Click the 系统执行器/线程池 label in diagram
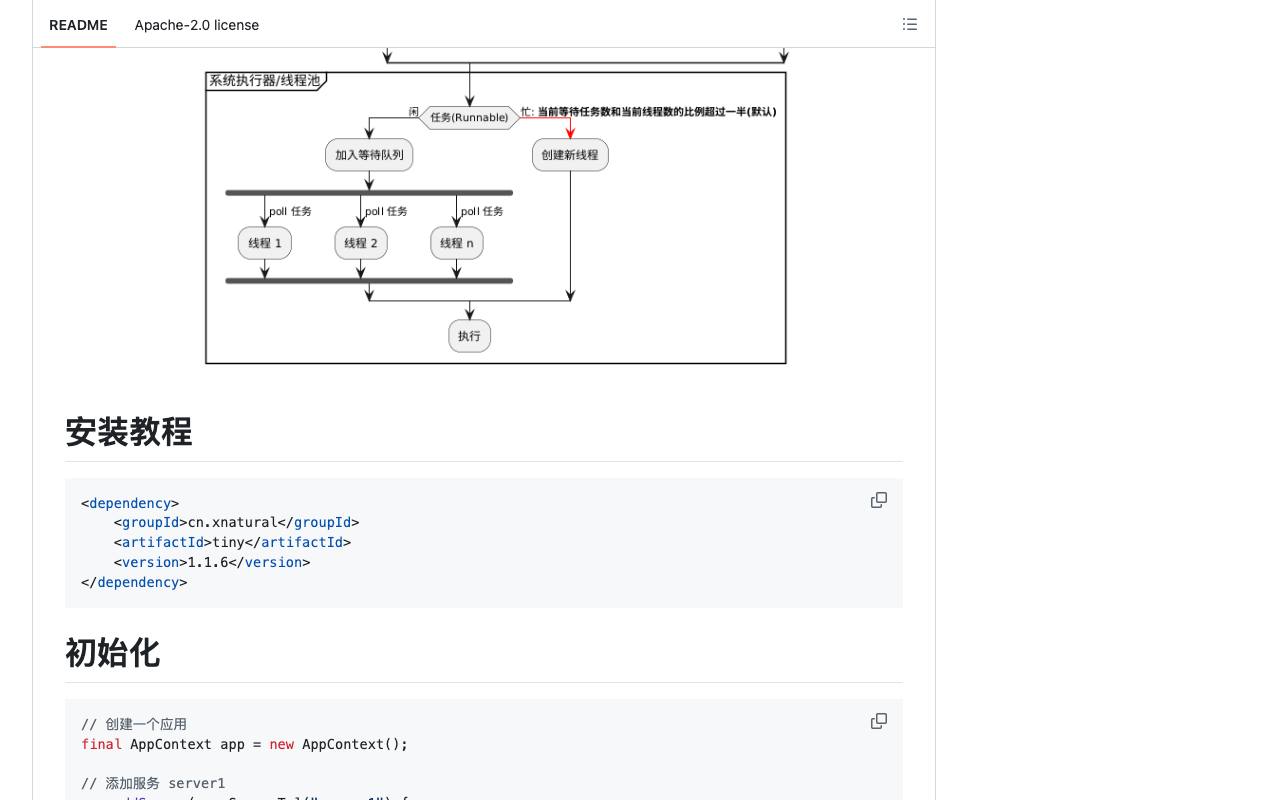 click(x=264, y=80)
